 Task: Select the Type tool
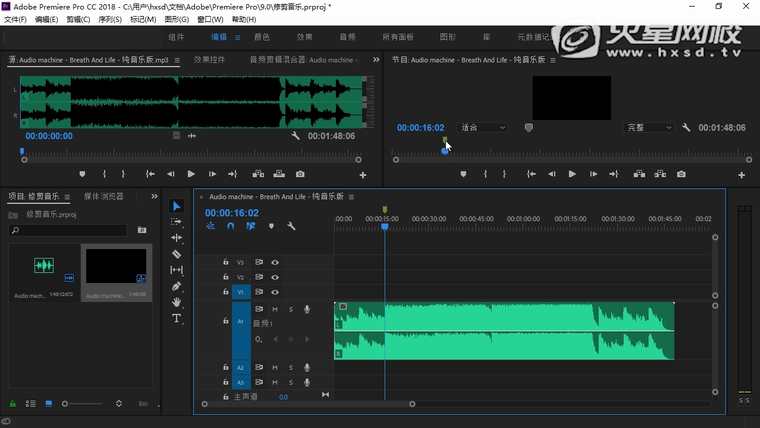177,319
